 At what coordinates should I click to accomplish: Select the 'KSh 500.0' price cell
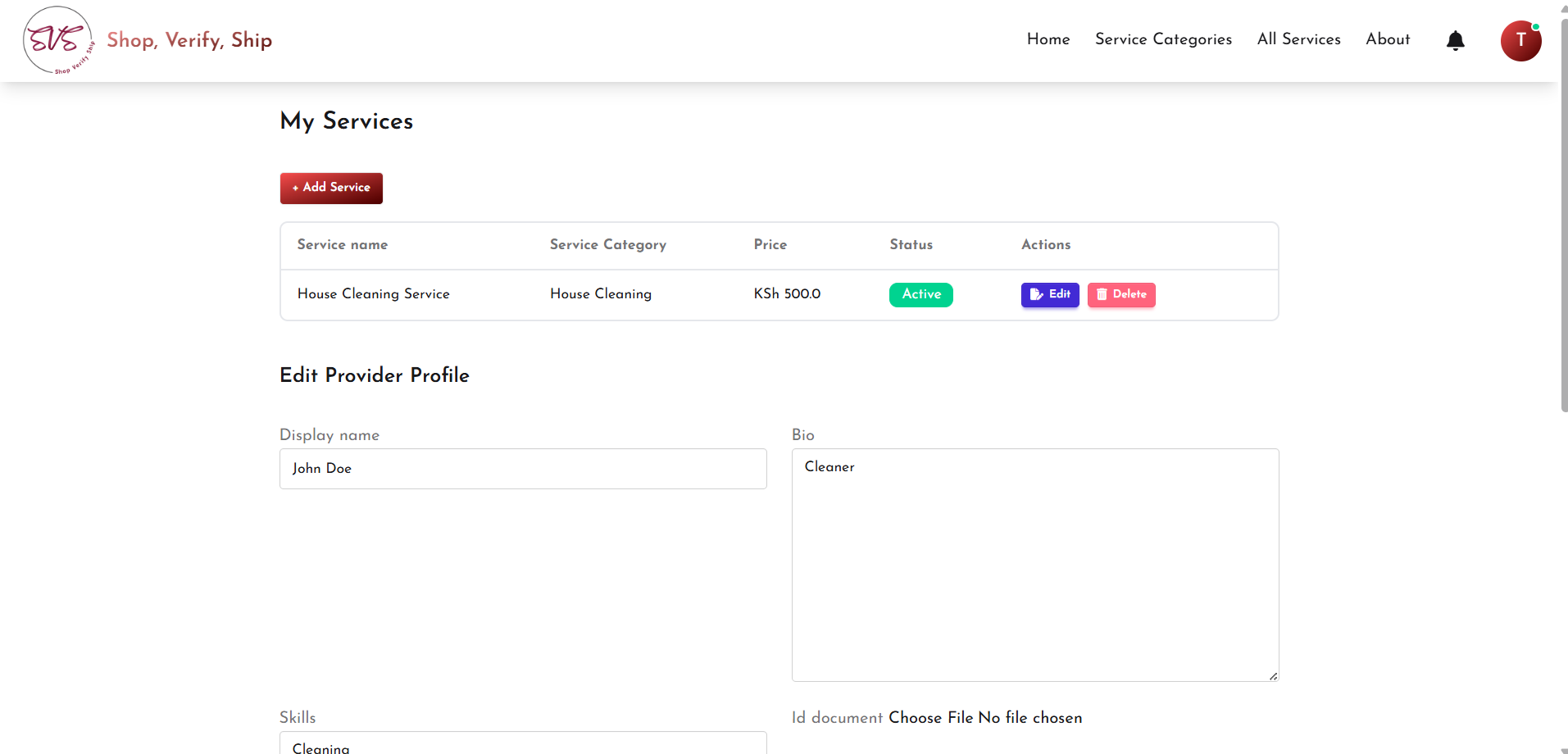787,294
